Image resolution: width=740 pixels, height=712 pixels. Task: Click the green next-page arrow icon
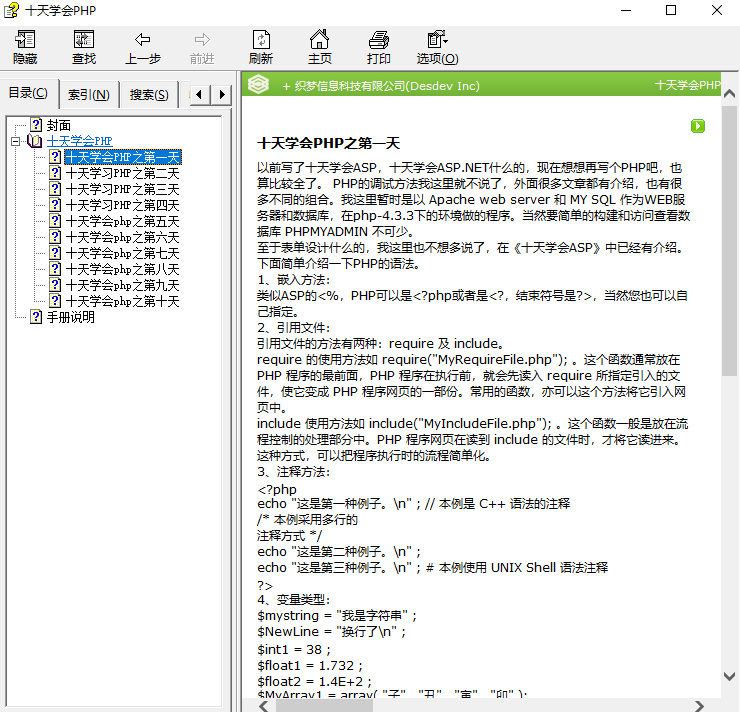[x=698, y=126]
